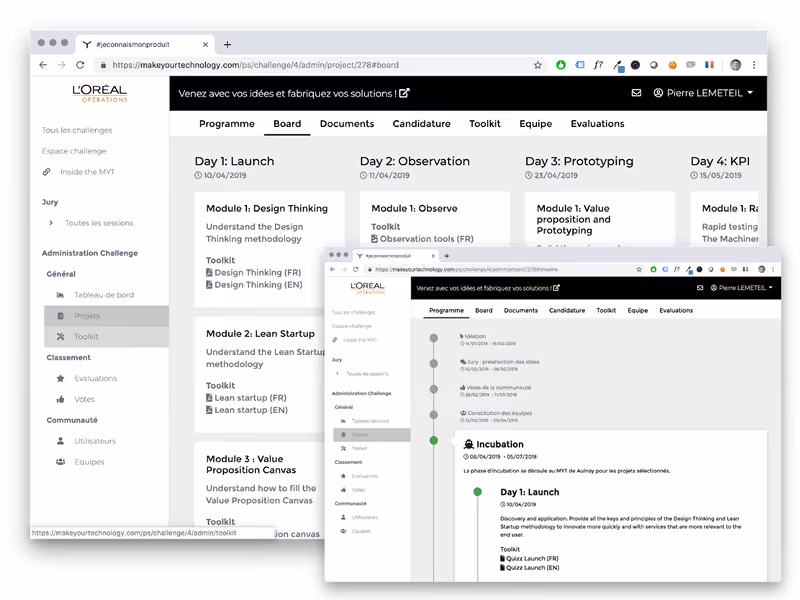The image size is (800, 600).
Task: Open a new tab with the plus button in the rear window
Action: pos(227,44)
